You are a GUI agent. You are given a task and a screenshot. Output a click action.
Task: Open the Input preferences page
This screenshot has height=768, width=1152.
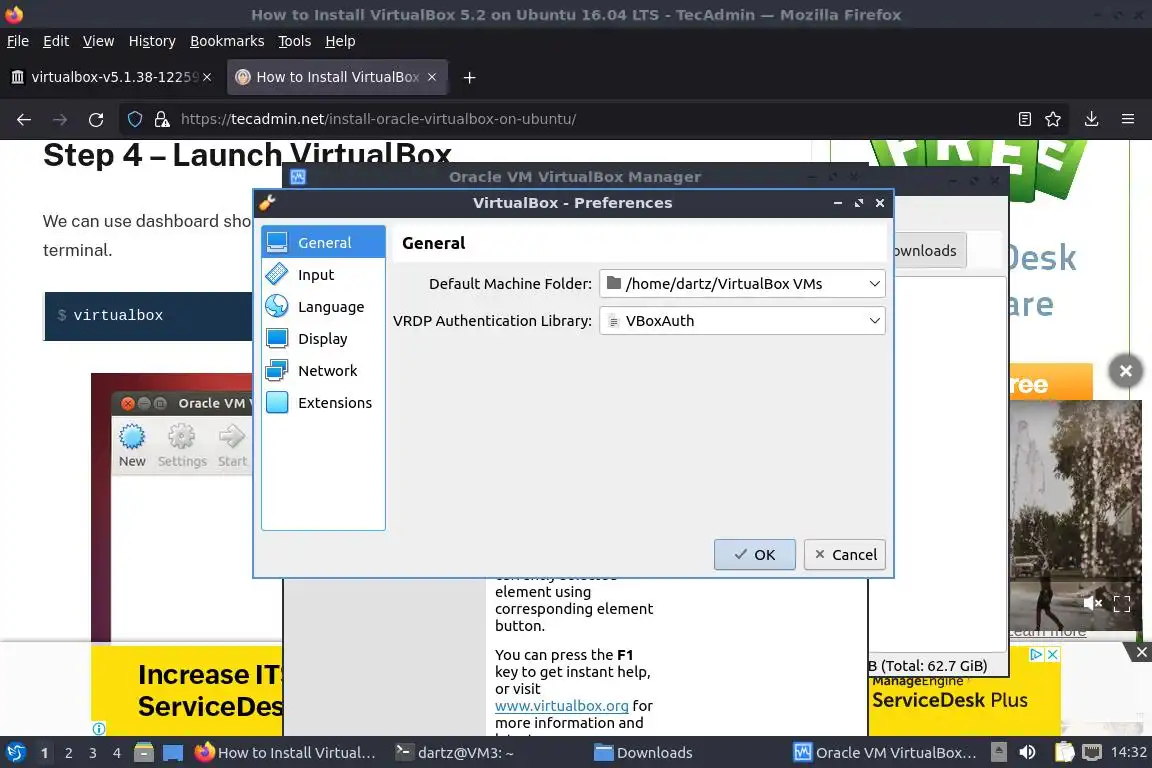(323, 275)
